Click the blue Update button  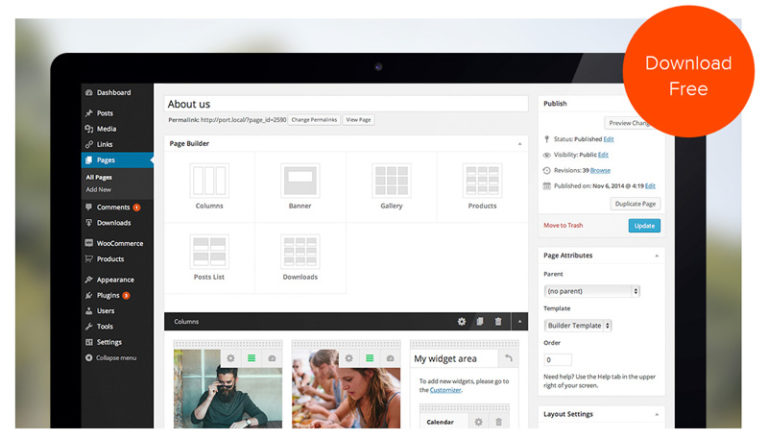click(x=644, y=225)
